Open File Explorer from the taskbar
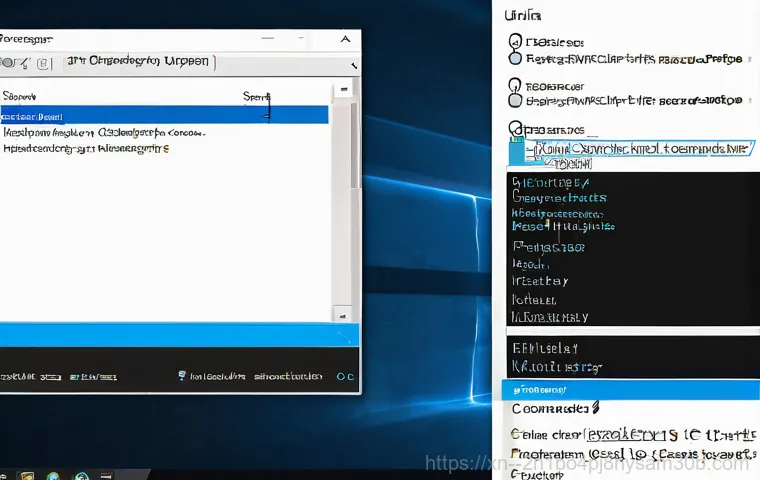The height and width of the screenshot is (480, 760). 27,476
